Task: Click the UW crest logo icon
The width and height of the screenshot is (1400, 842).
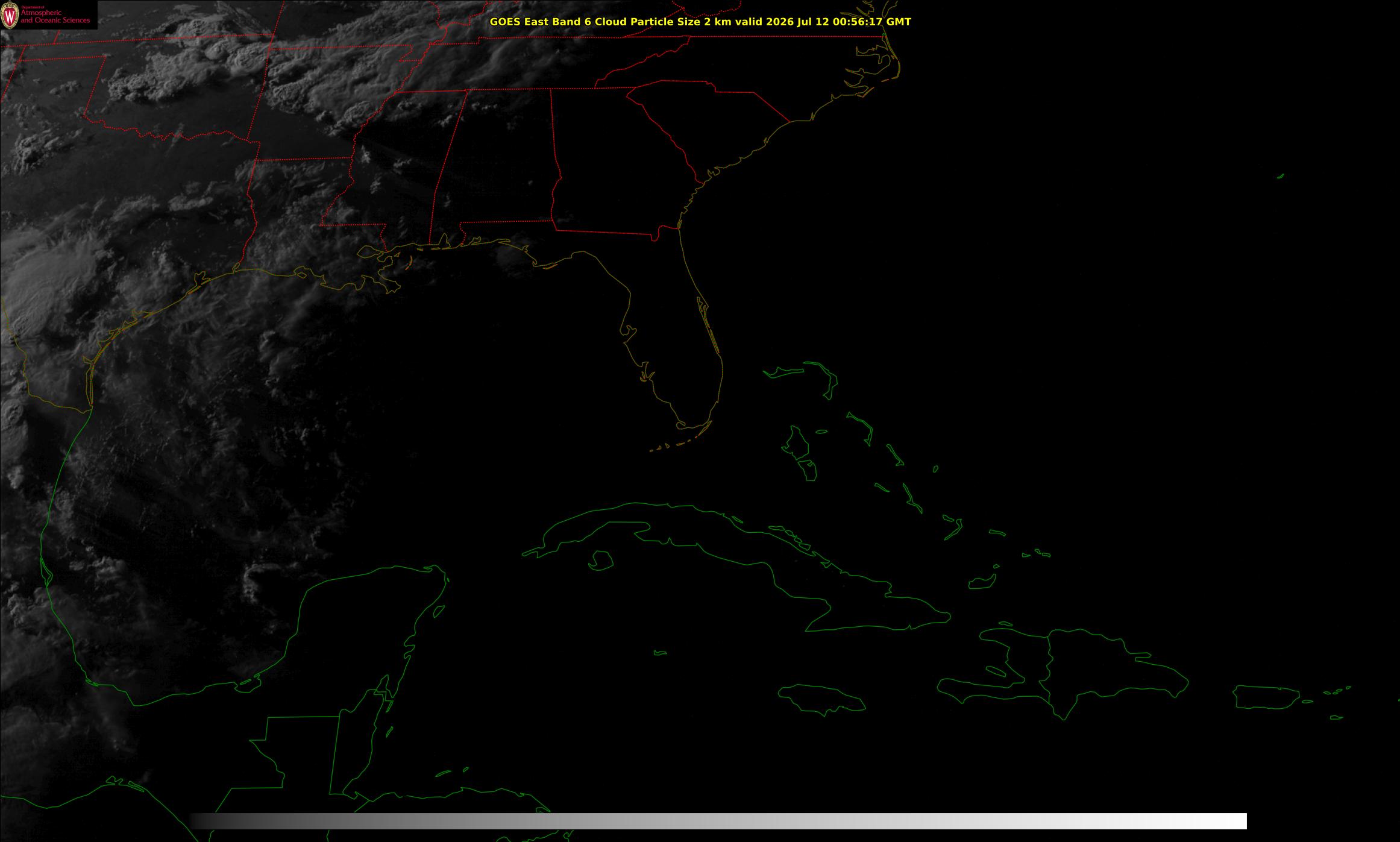Action: (10, 15)
